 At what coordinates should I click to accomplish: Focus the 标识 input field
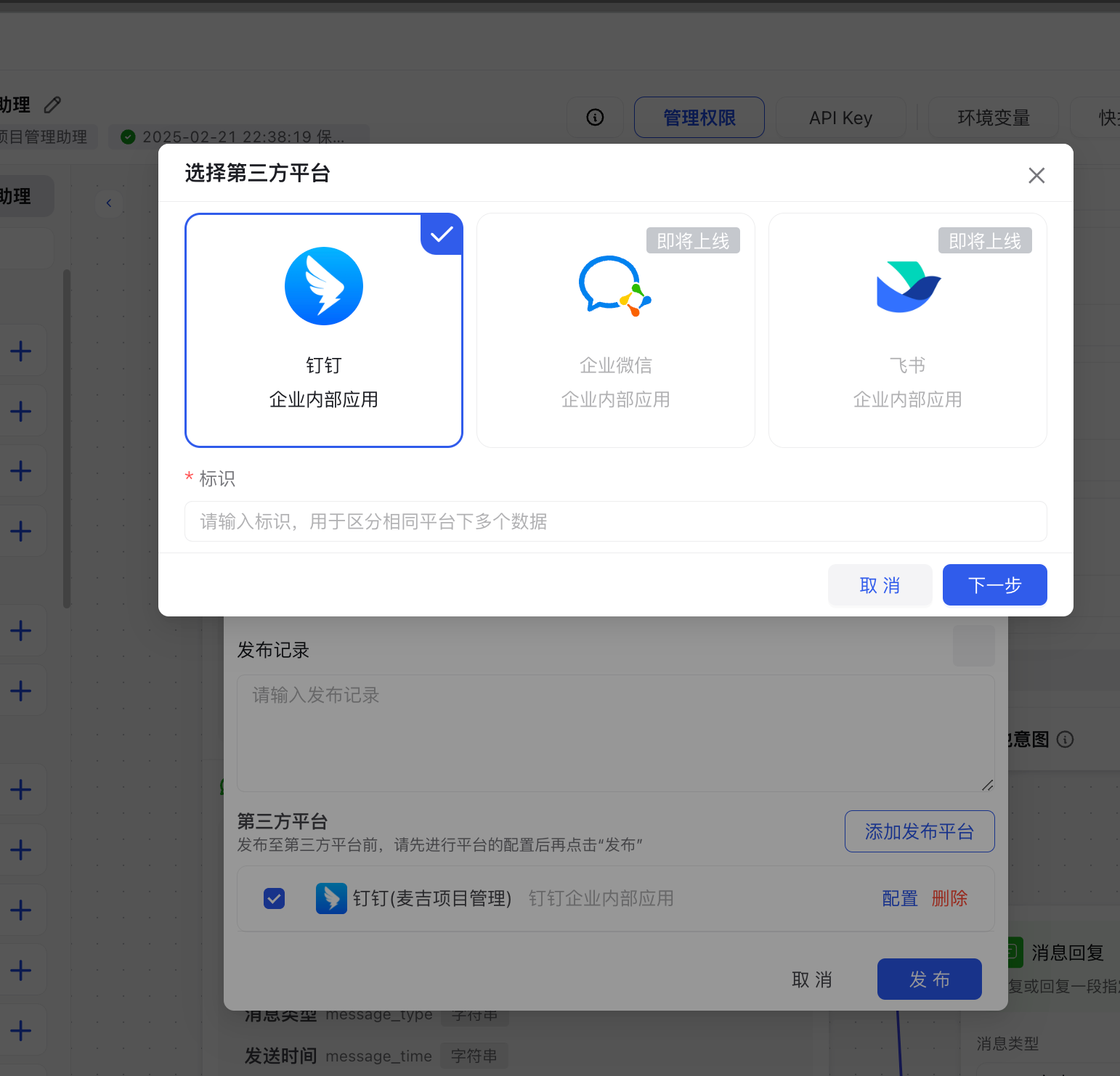(x=616, y=521)
